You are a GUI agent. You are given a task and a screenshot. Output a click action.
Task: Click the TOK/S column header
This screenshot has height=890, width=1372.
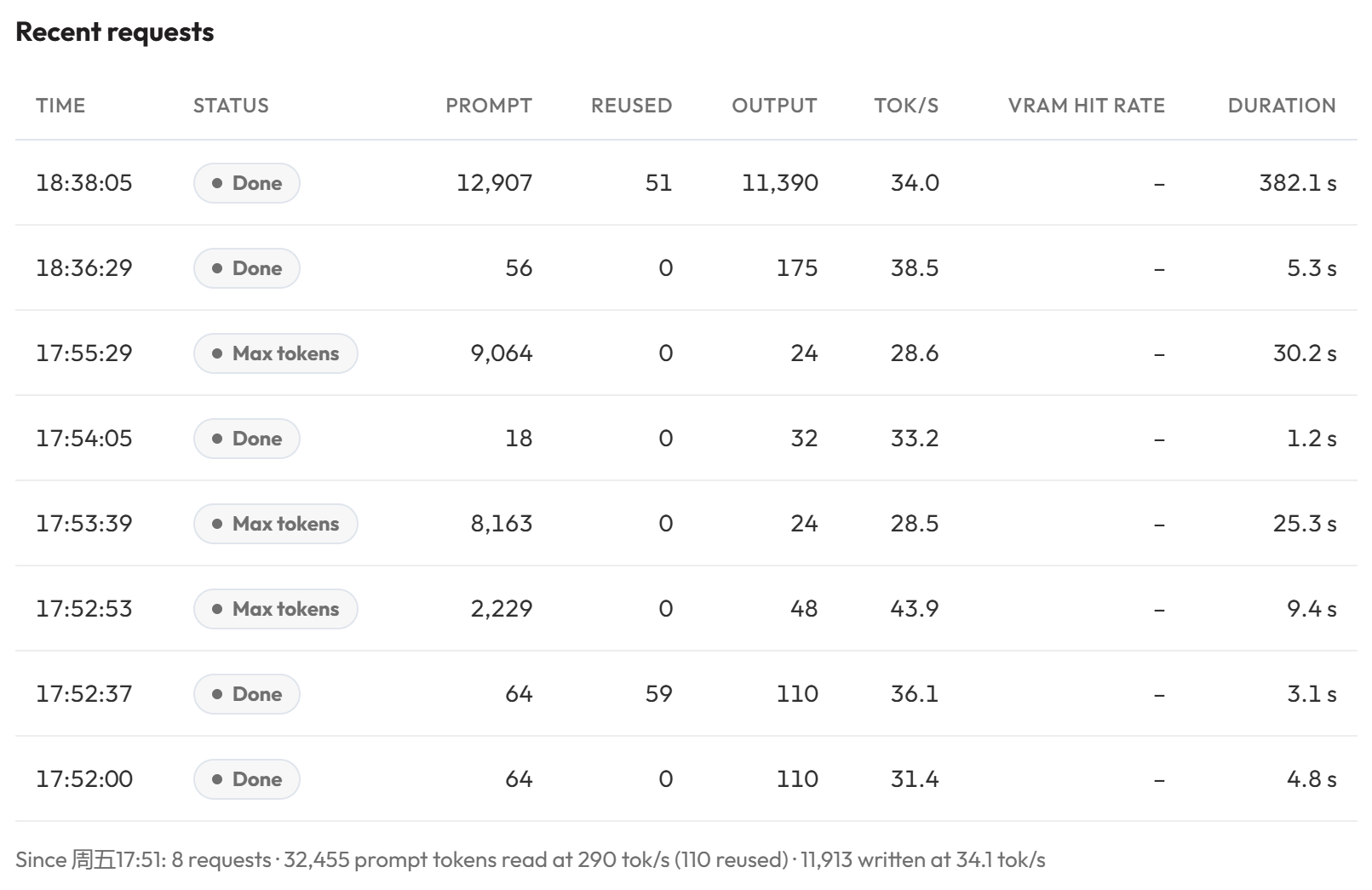click(906, 106)
